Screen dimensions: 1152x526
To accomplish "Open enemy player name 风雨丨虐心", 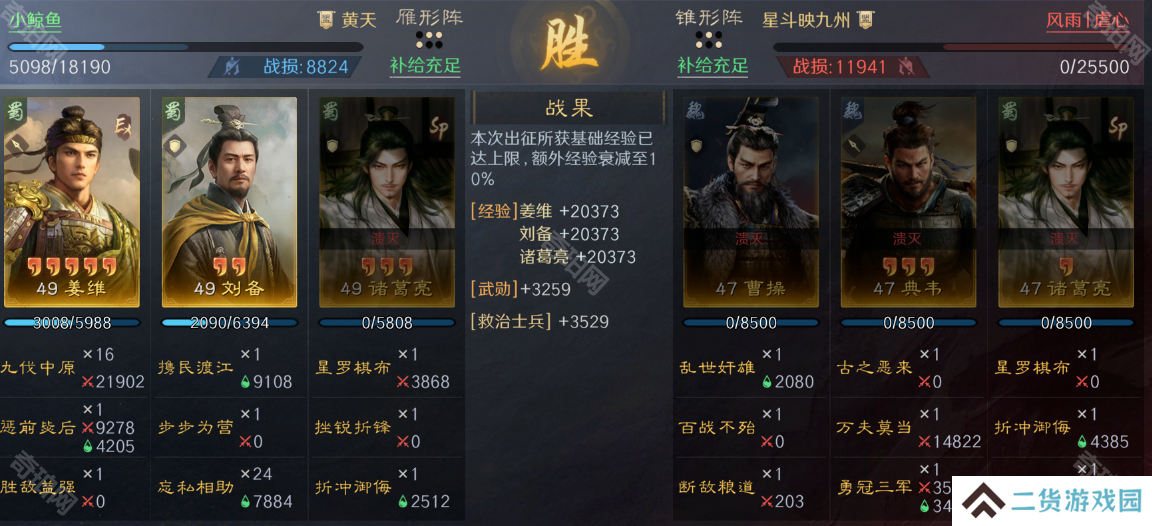I will pos(1087,20).
